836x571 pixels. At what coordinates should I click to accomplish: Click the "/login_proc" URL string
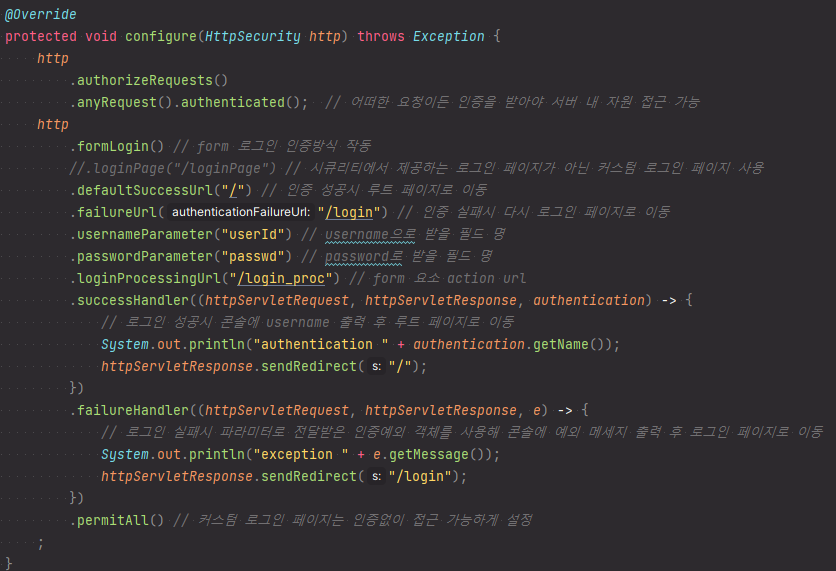280,278
